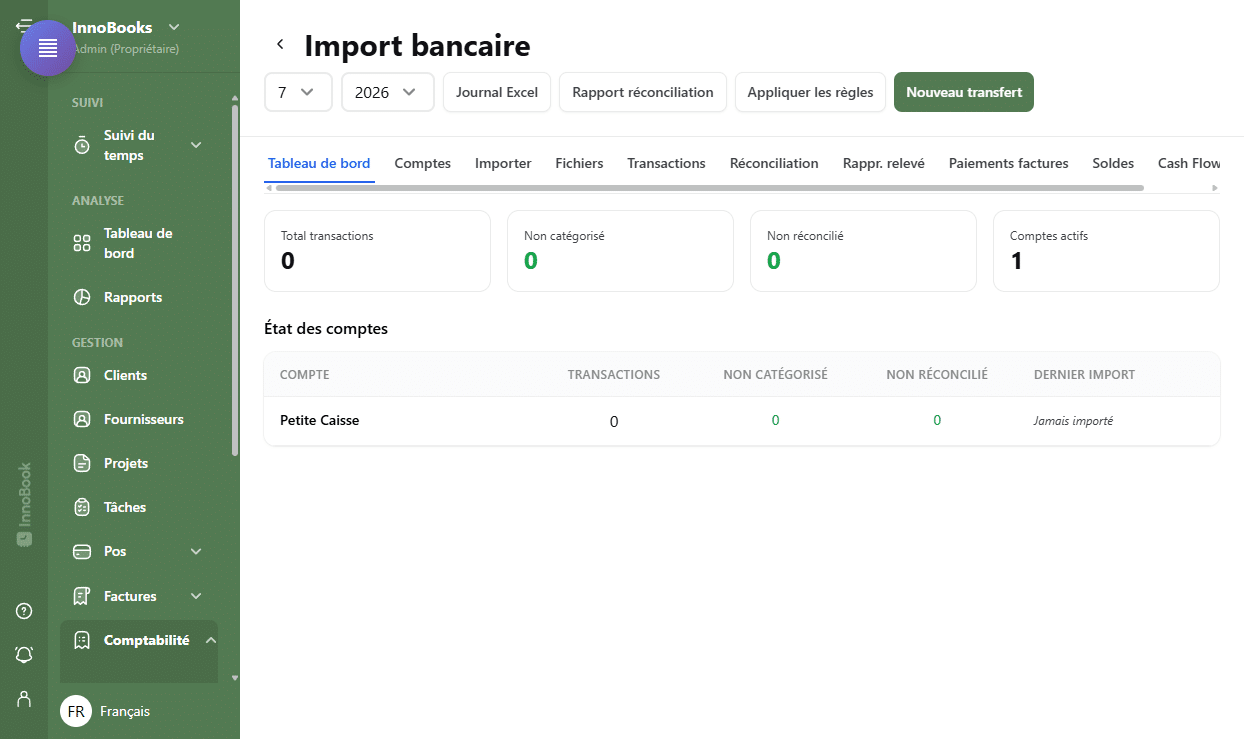The image size is (1244, 739).
Task: Click the Français language selector
Action: tap(125, 711)
